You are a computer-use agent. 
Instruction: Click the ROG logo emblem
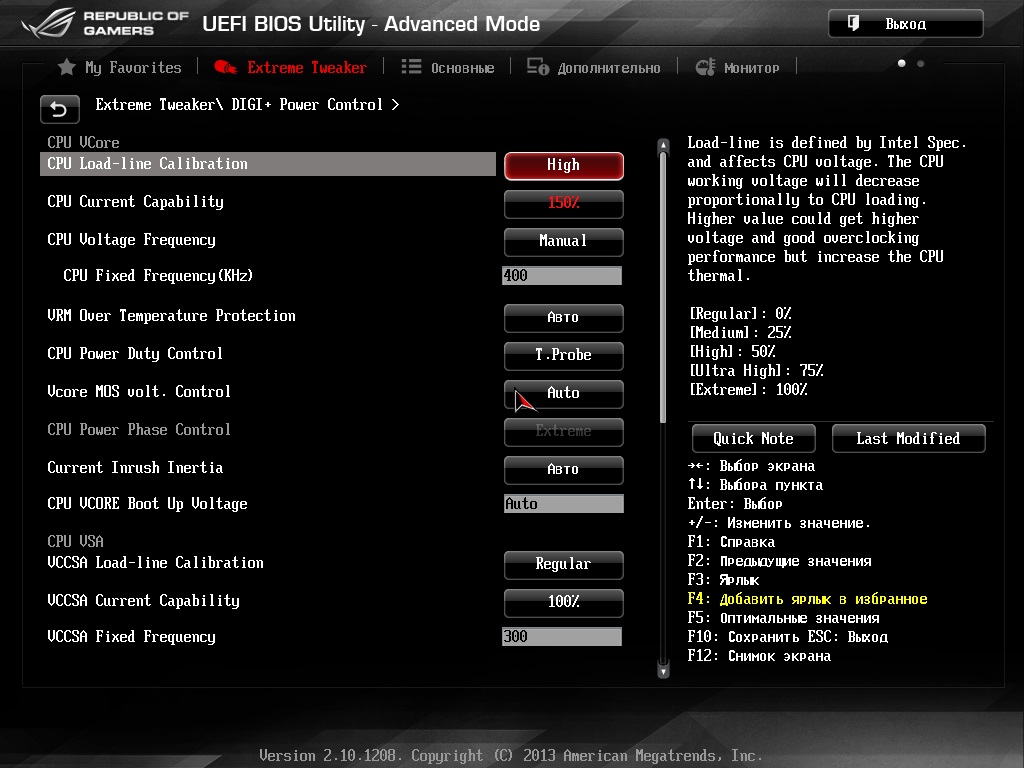pyautogui.click(x=48, y=24)
